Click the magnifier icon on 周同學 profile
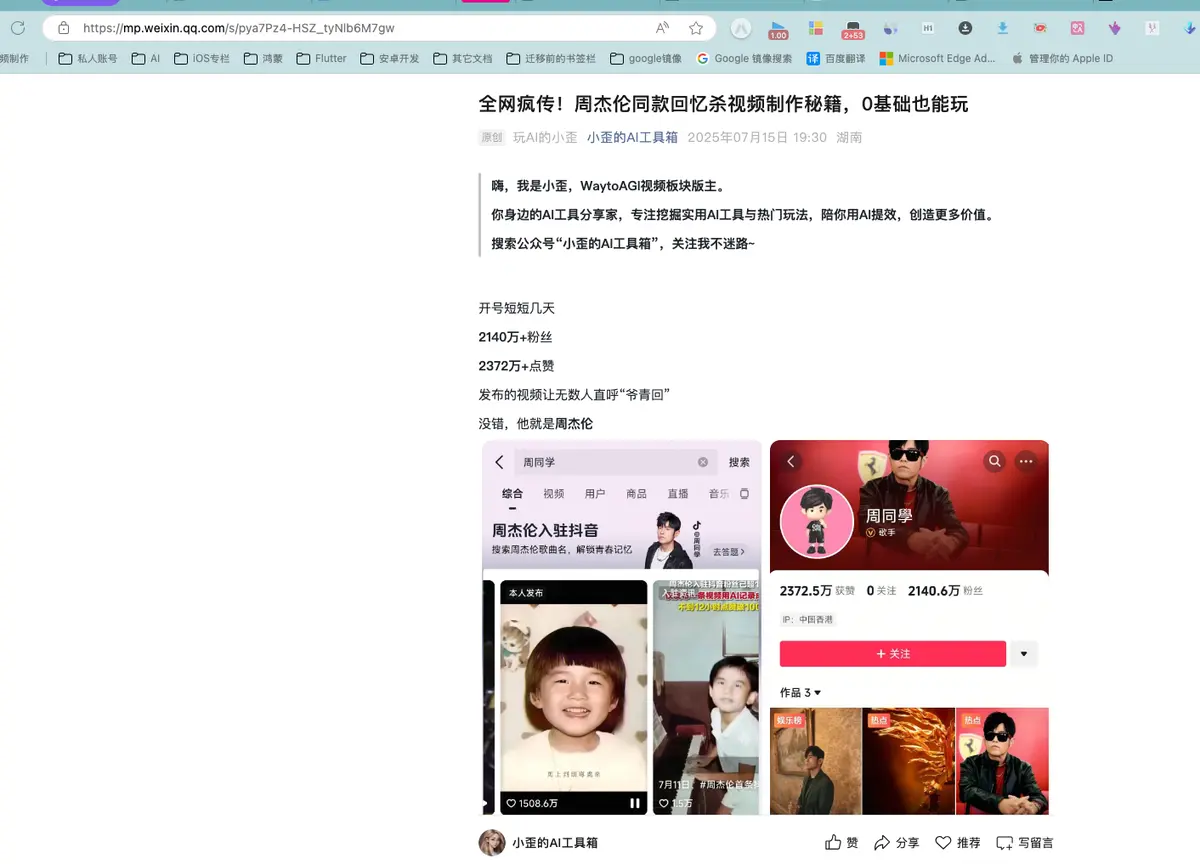 [995, 461]
